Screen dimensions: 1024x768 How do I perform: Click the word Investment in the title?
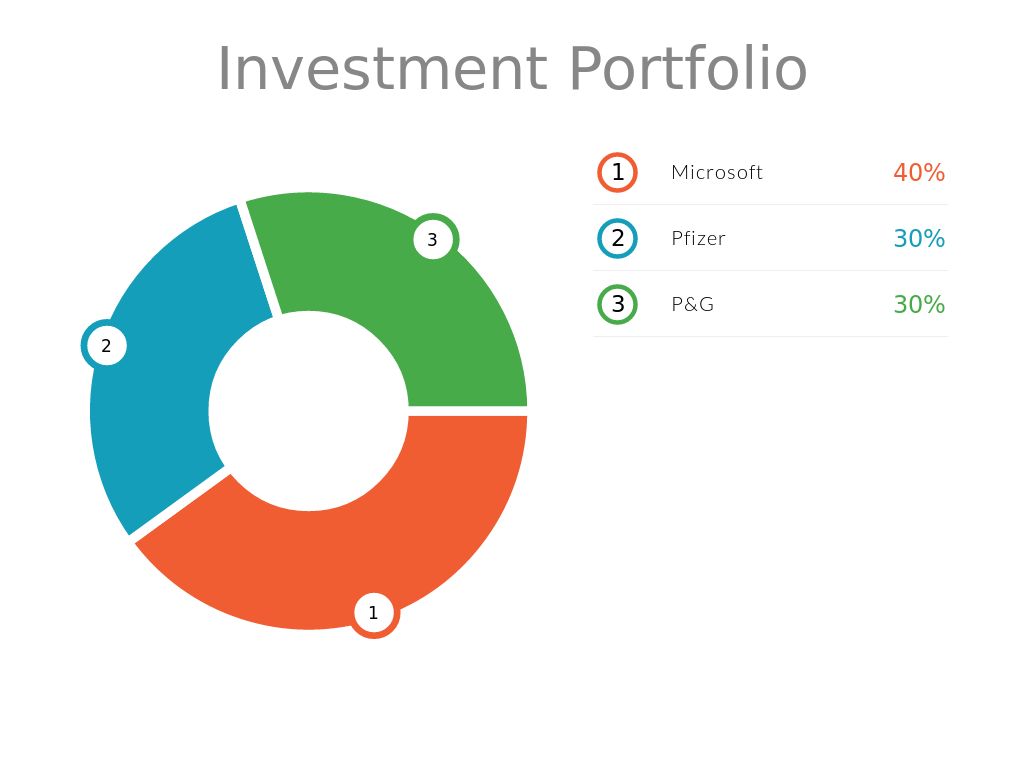pyautogui.click(x=381, y=70)
